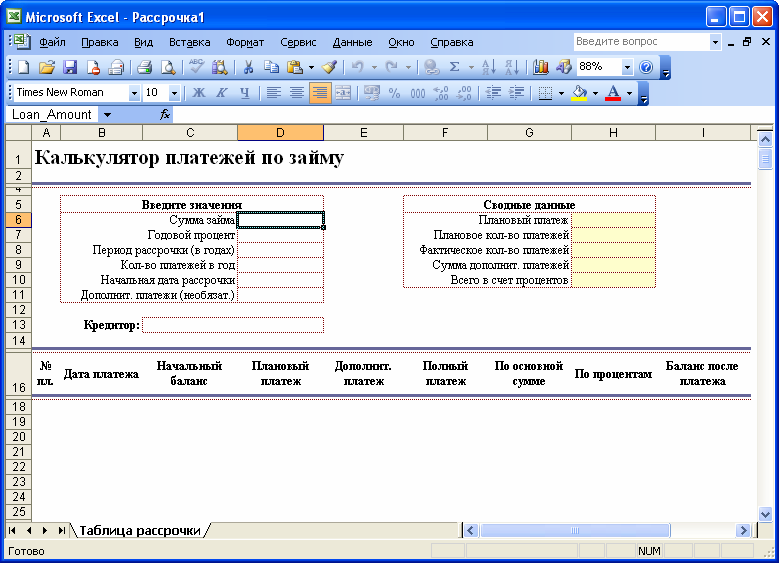Click the Sort Ascending icon
The image size is (779, 563).
(x=488, y=67)
